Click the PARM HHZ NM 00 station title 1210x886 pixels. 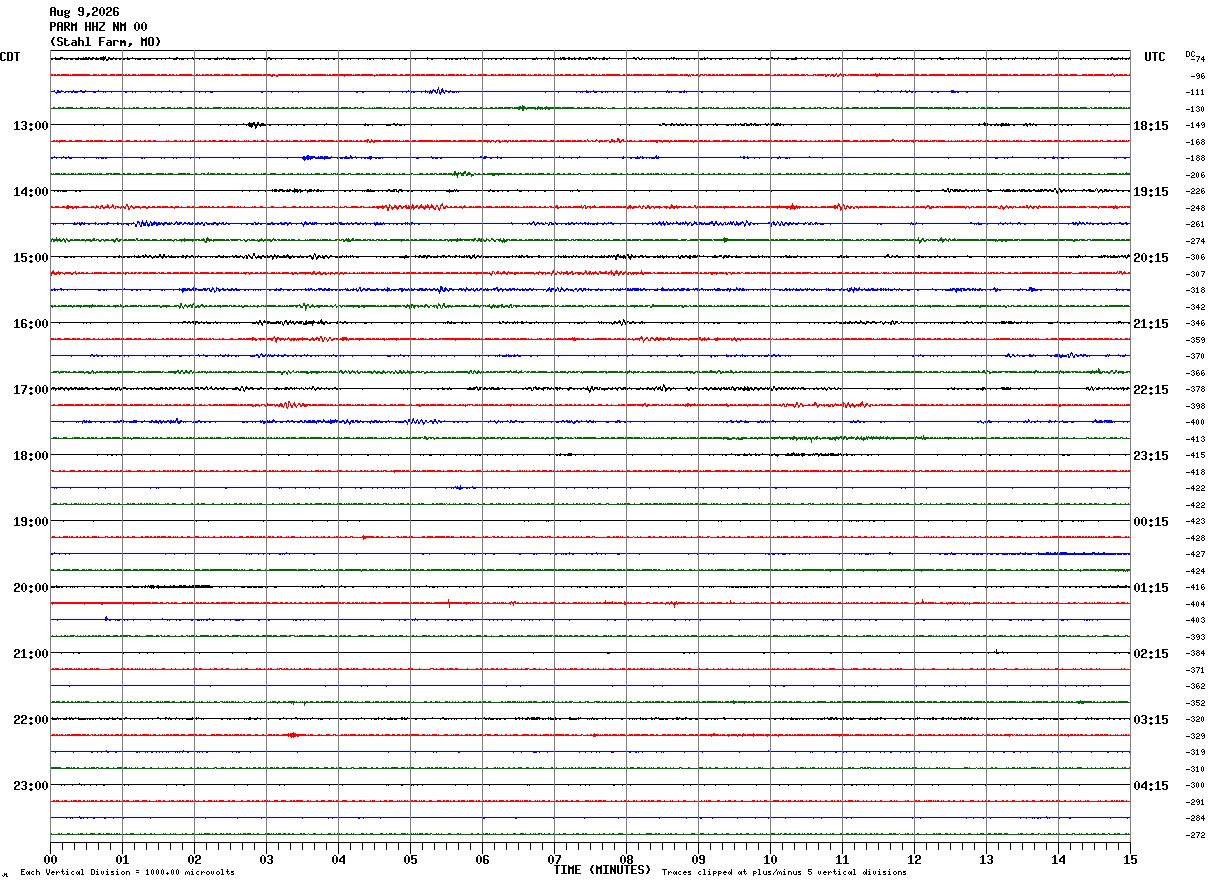(99, 27)
